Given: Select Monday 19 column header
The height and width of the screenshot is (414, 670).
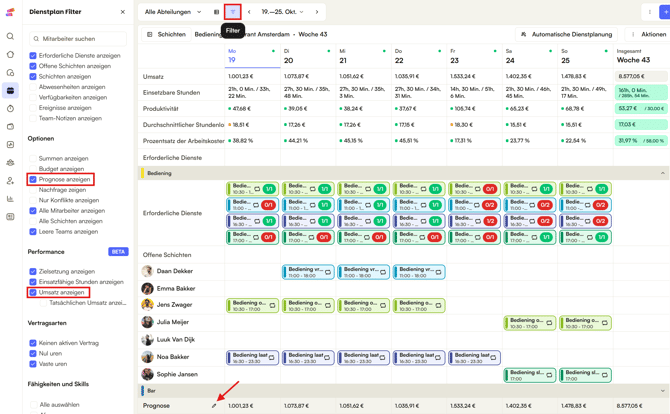Looking at the screenshot, I should [252, 56].
